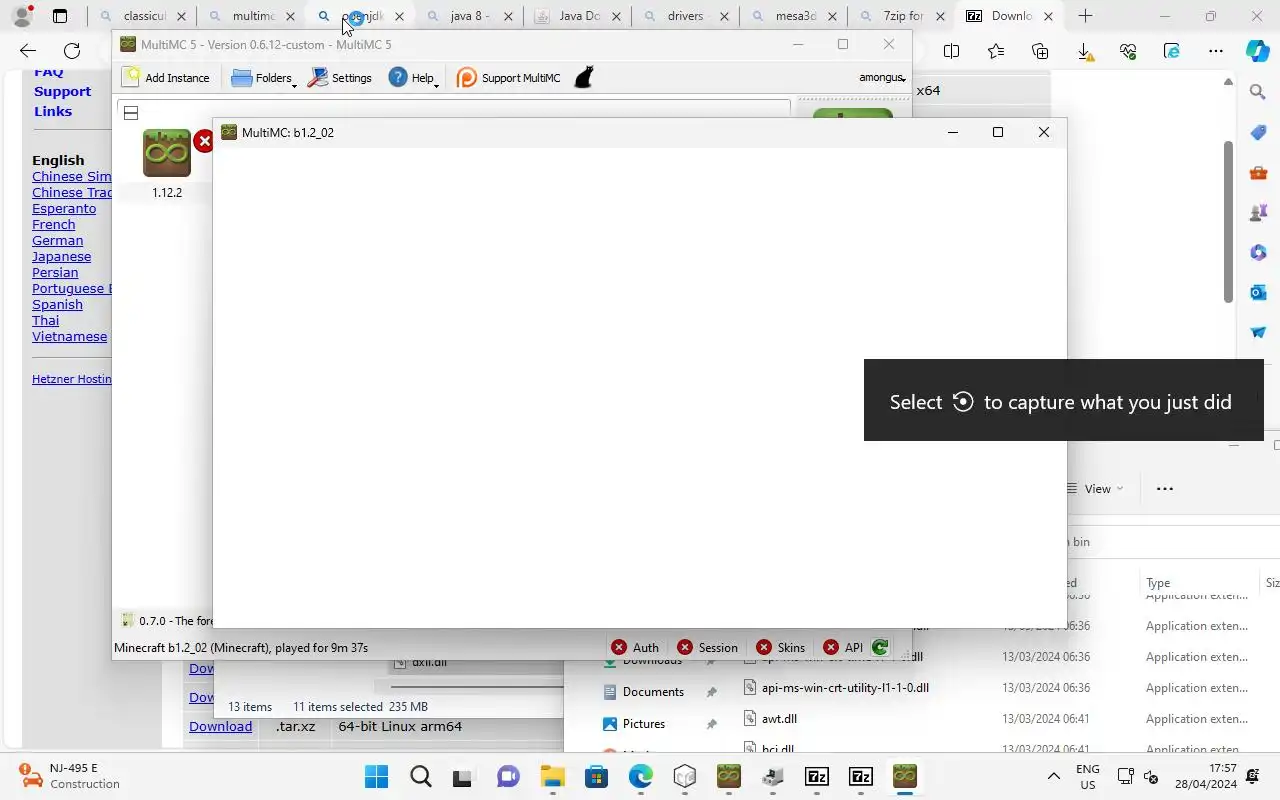Toggle Edge split screen

[952, 51]
